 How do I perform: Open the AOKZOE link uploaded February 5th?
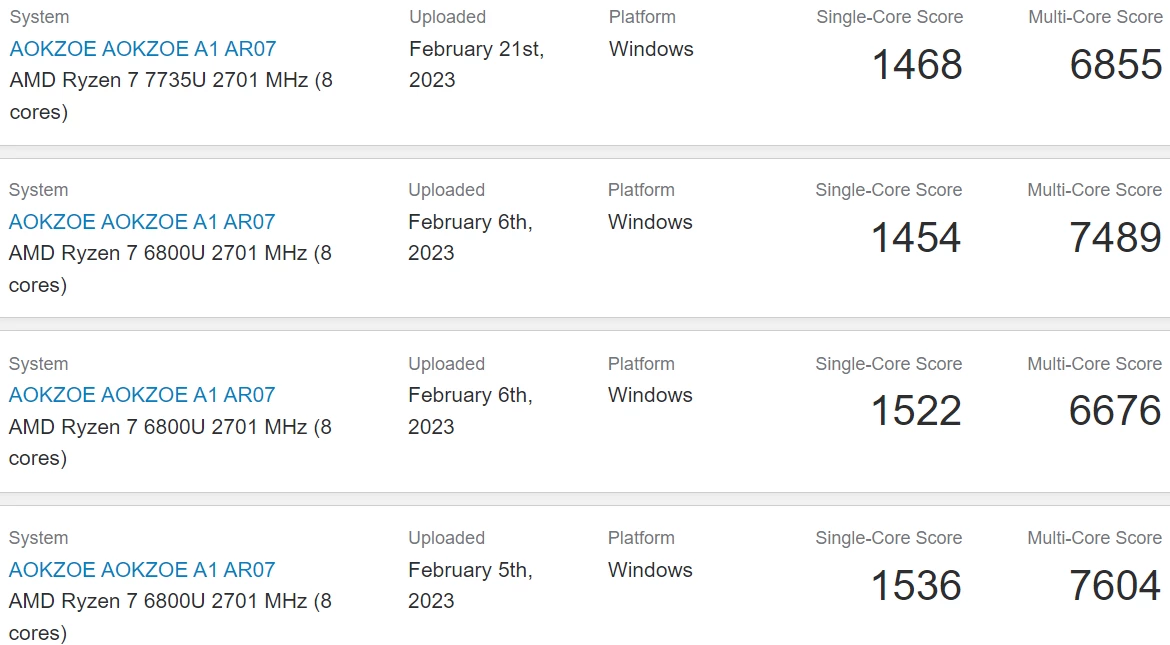[x=142, y=570]
